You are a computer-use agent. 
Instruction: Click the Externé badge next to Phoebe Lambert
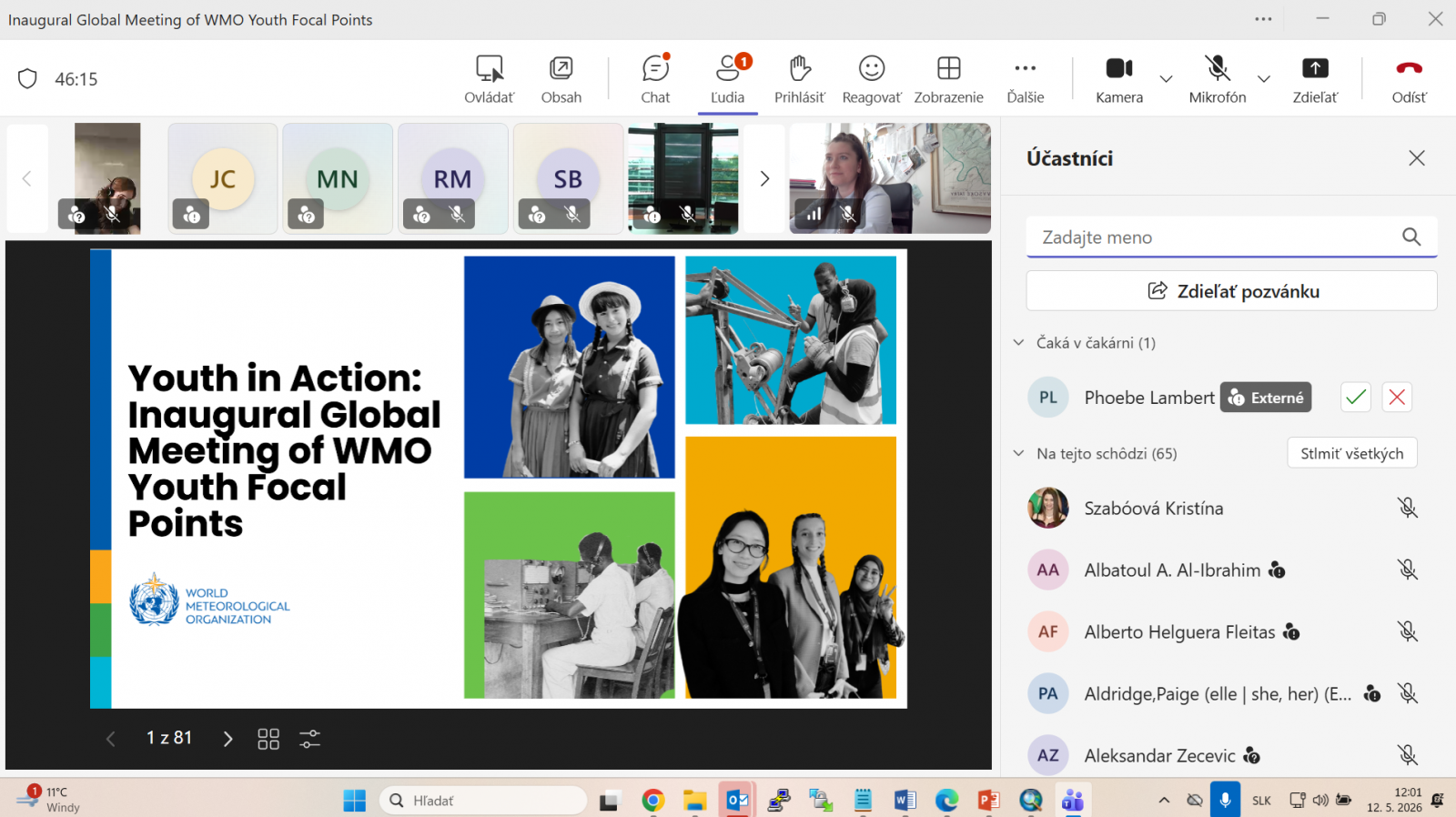(x=1266, y=398)
